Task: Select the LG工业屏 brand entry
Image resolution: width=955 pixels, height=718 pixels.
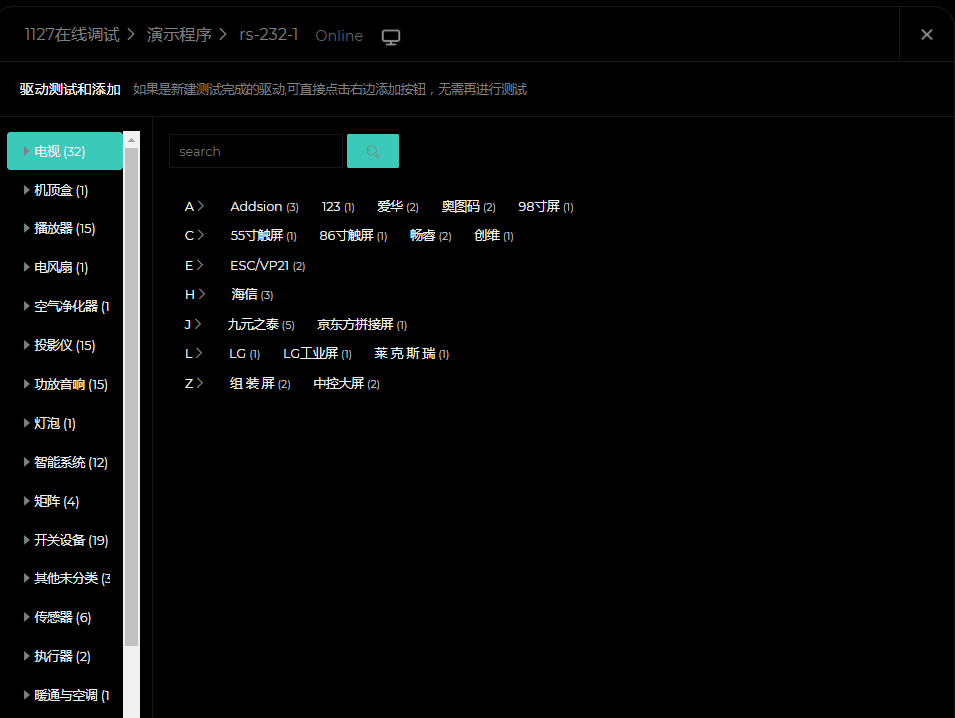Action: pyautogui.click(x=310, y=354)
